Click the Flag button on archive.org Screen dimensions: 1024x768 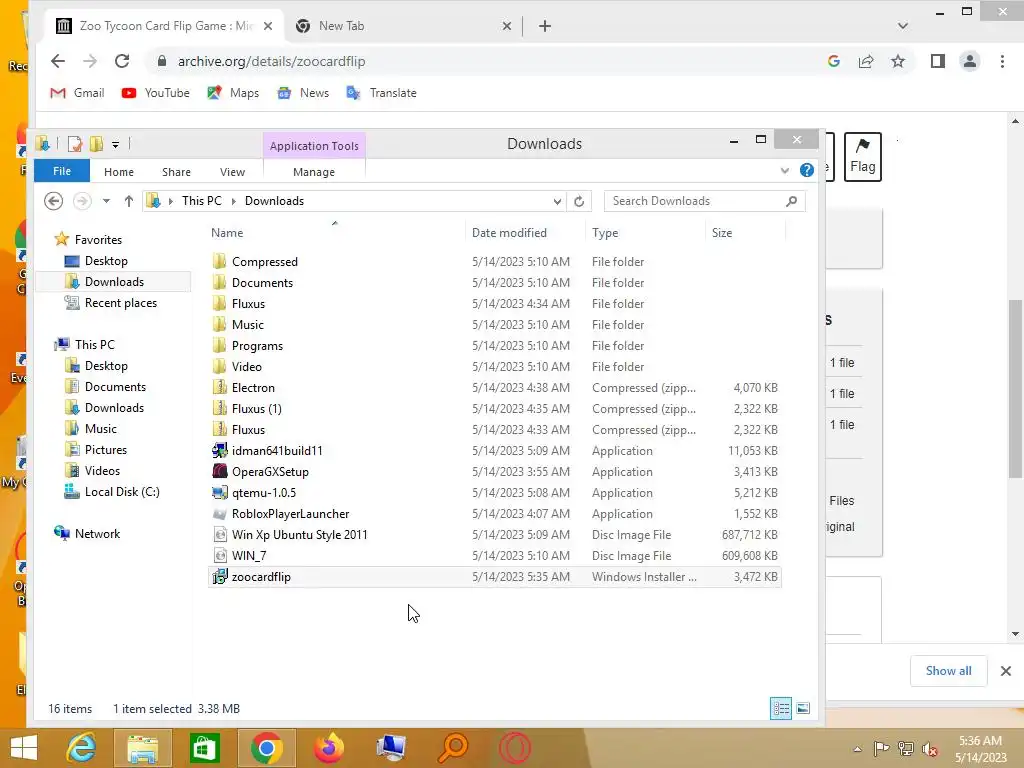862,157
